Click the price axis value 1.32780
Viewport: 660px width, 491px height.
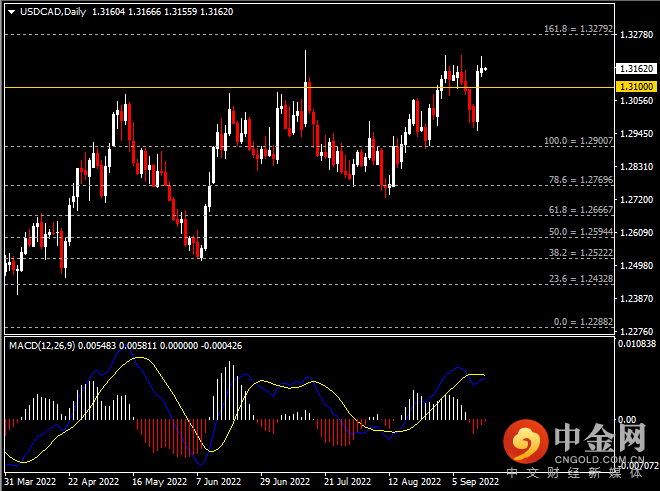(637, 35)
